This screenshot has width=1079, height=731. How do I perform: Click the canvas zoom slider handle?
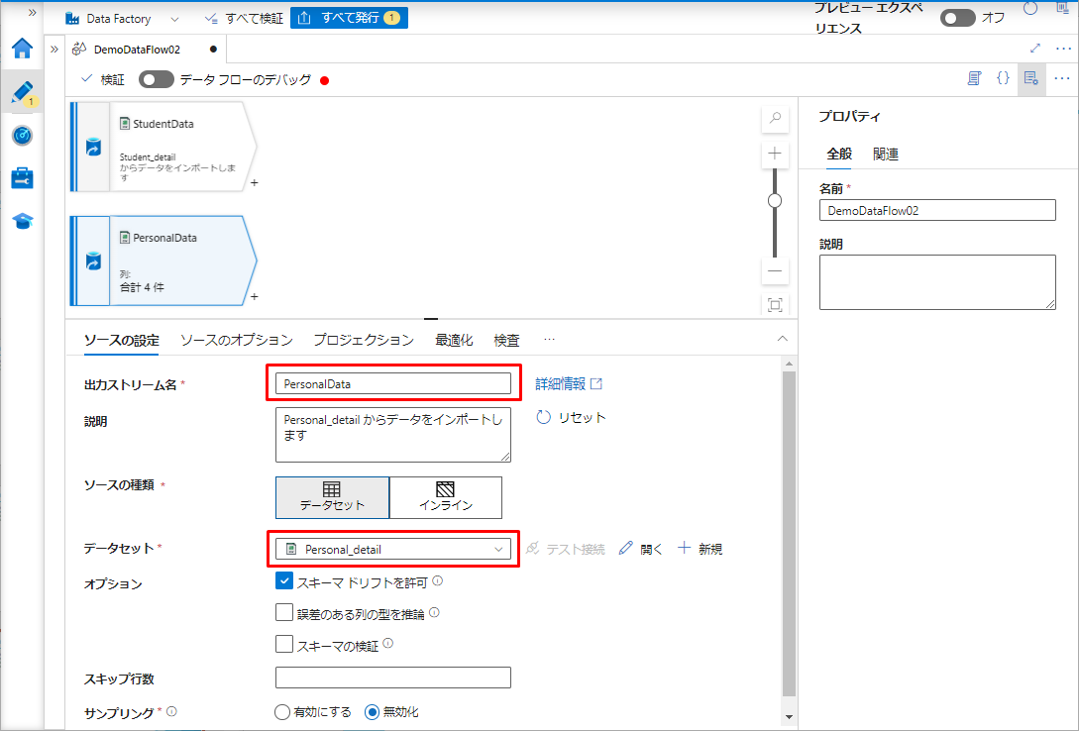point(775,200)
